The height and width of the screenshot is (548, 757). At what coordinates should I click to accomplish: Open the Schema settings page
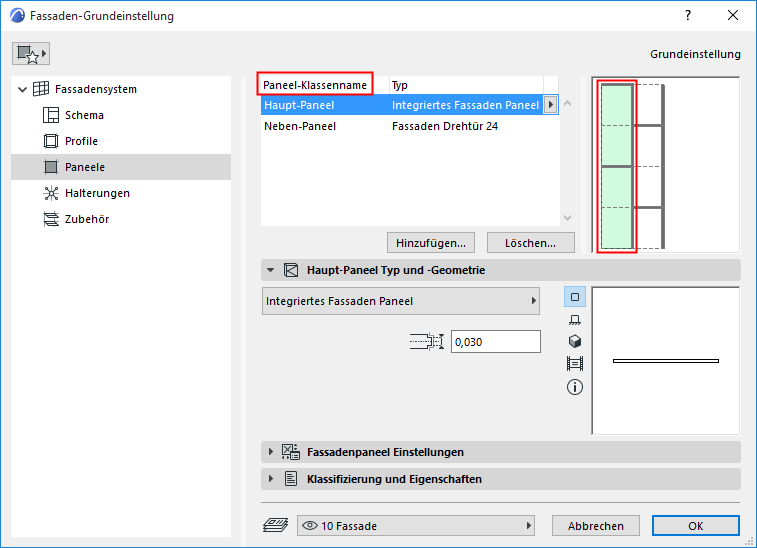click(x=84, y=115)
